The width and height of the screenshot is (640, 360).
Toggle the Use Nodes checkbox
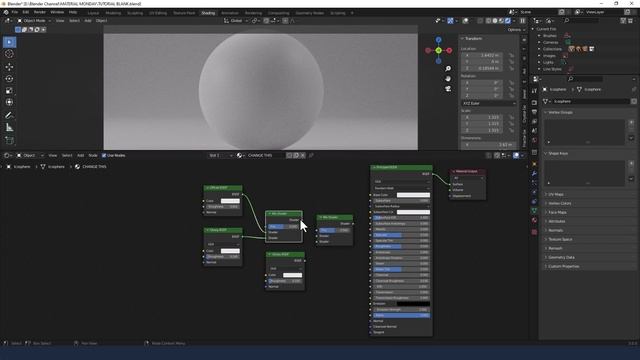pos(104,156)
